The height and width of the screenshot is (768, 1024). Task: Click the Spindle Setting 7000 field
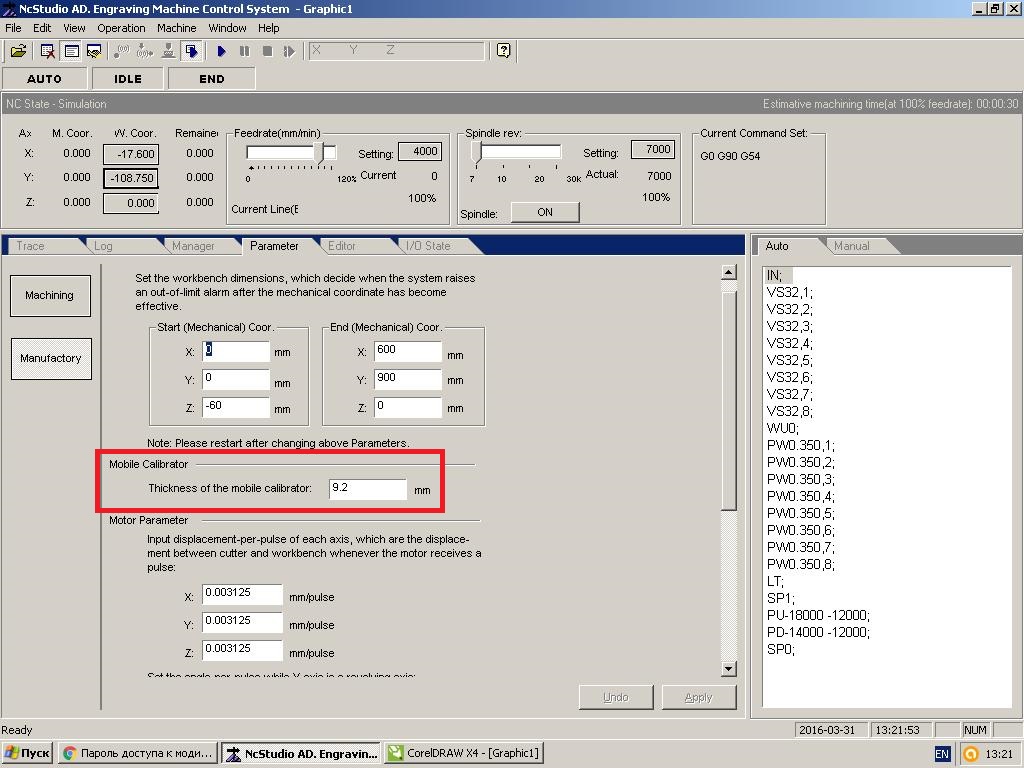(x=653, y=150)
